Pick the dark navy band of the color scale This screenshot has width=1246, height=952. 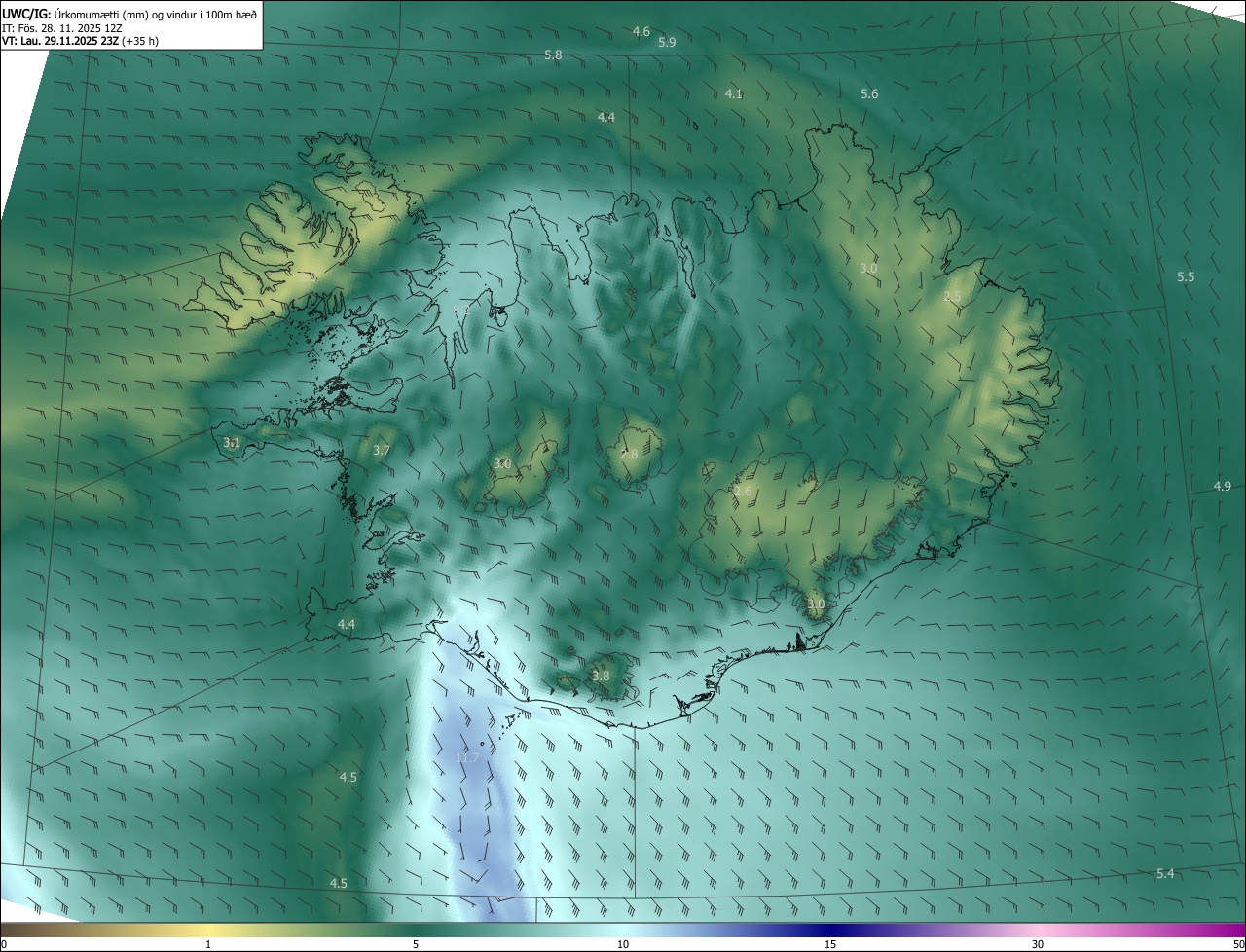click(x=830, y=930)
